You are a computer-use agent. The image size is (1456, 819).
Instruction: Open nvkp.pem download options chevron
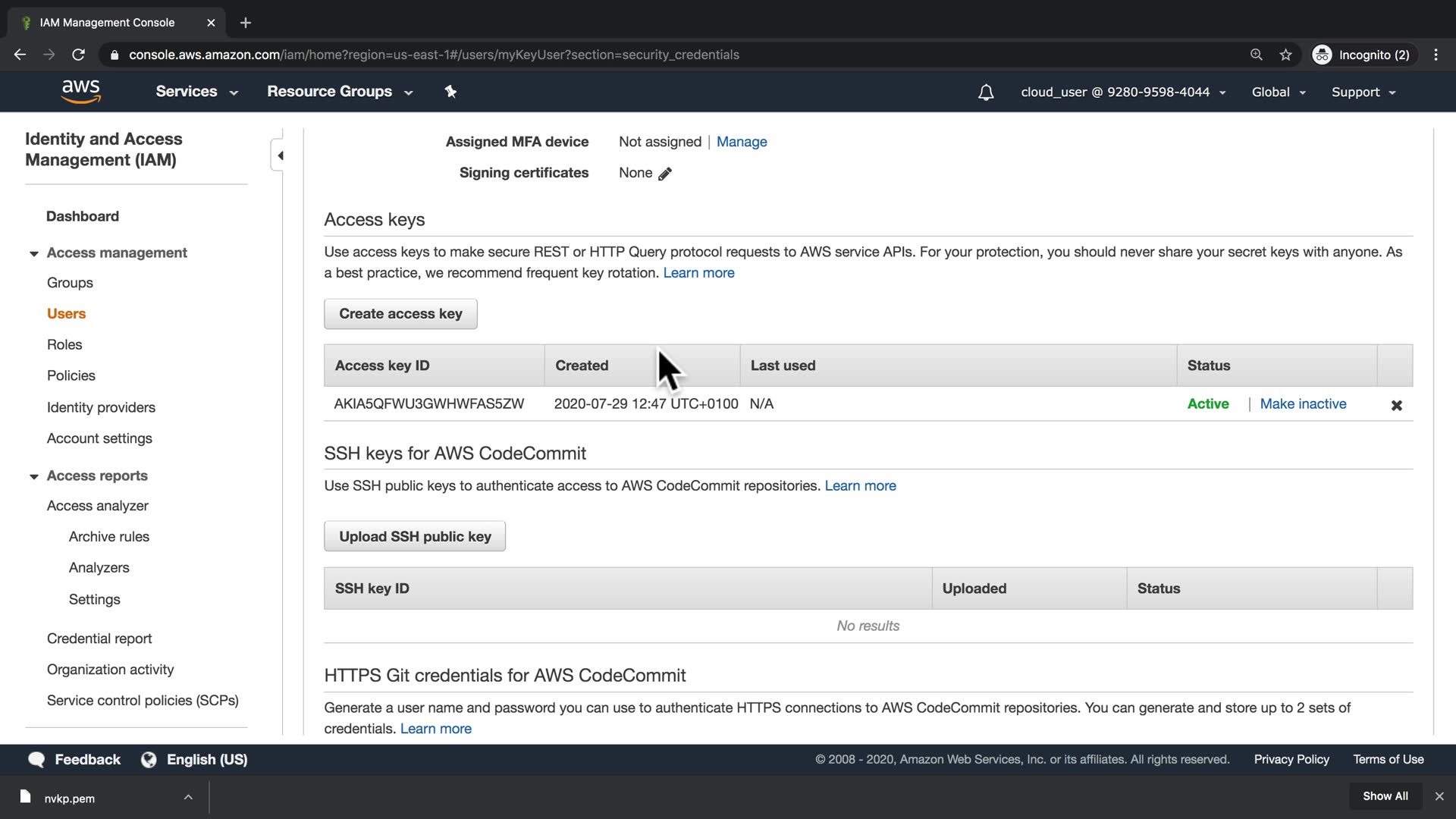click(188, 797)
